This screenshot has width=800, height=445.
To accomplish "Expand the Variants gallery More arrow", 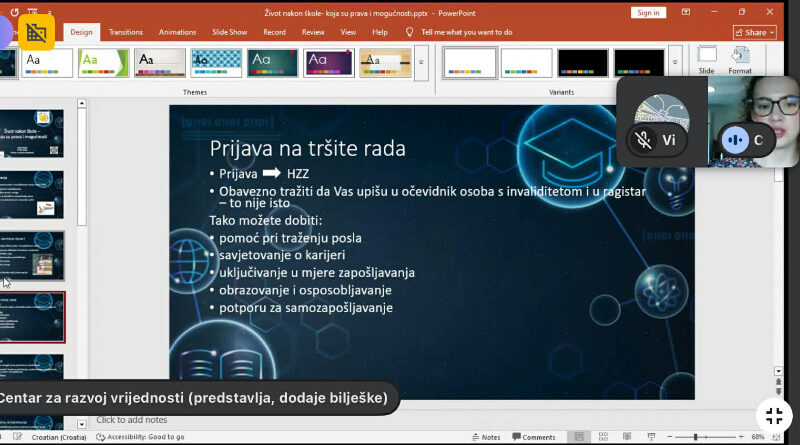I will point(674,63).
